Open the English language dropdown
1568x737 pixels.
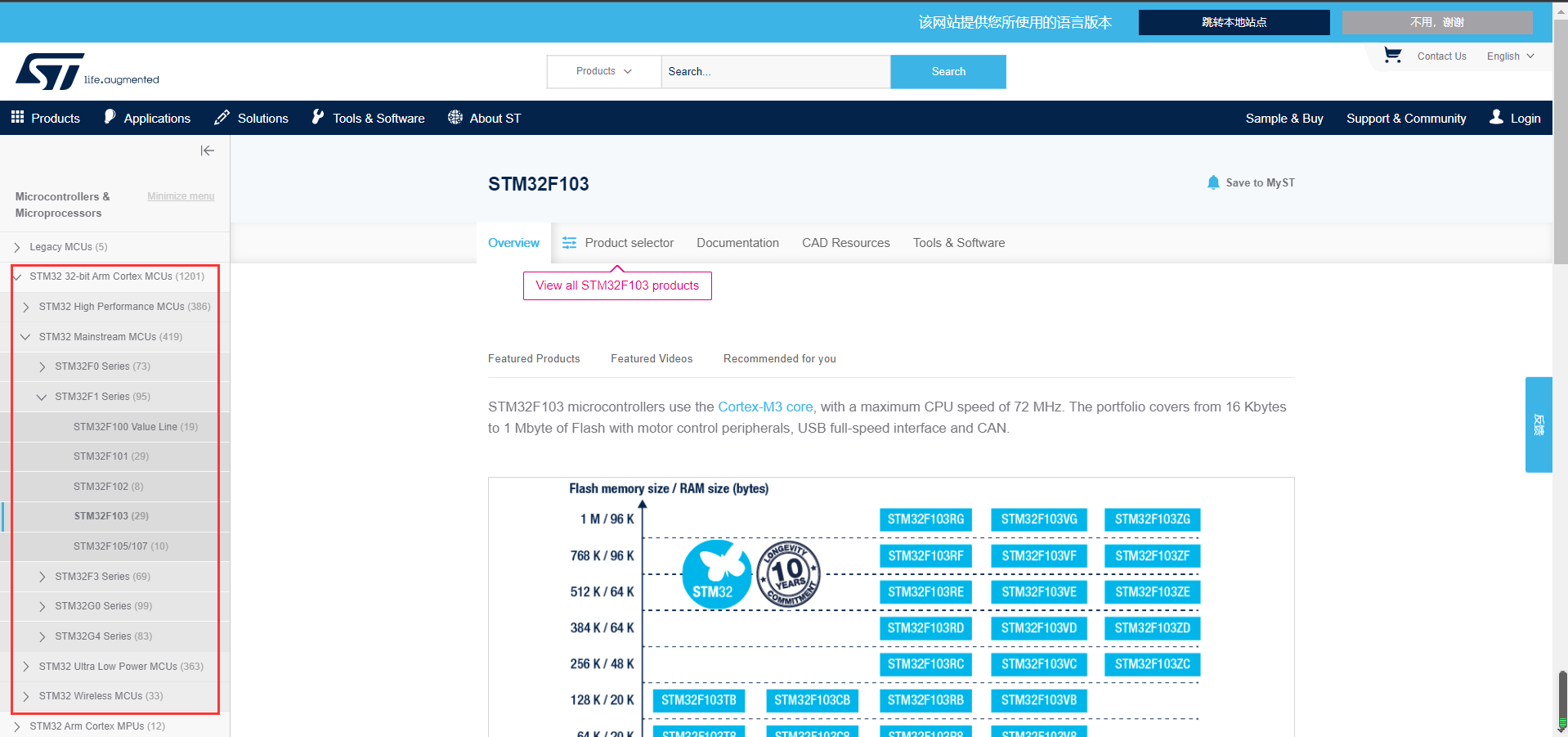click(1510, 56)
